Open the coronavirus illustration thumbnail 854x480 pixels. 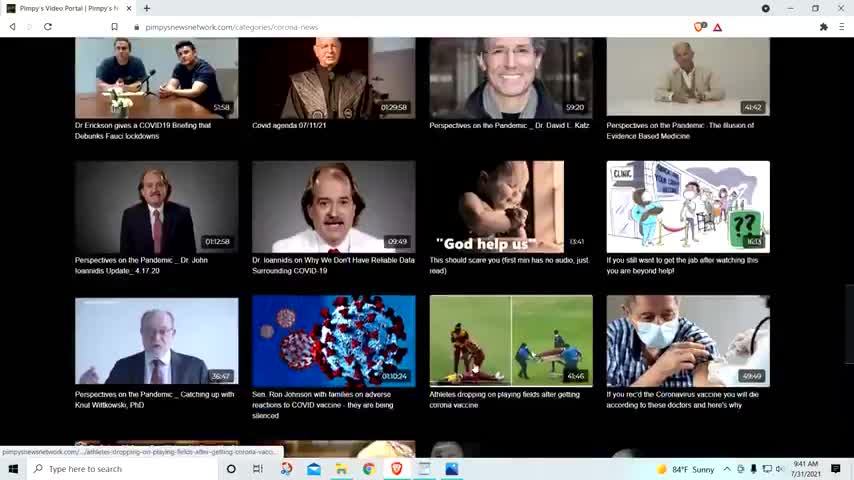tap(333, 341)
